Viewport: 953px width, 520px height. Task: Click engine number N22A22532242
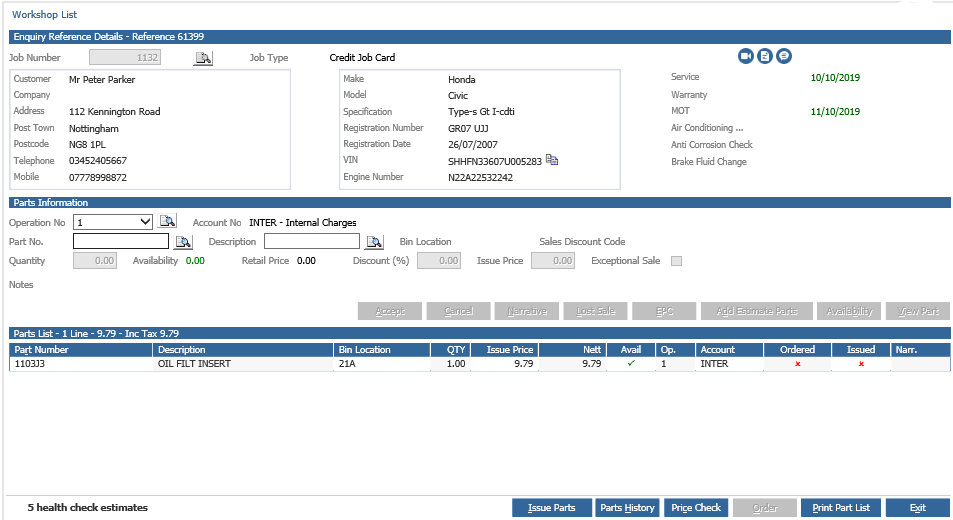(480, 177)
